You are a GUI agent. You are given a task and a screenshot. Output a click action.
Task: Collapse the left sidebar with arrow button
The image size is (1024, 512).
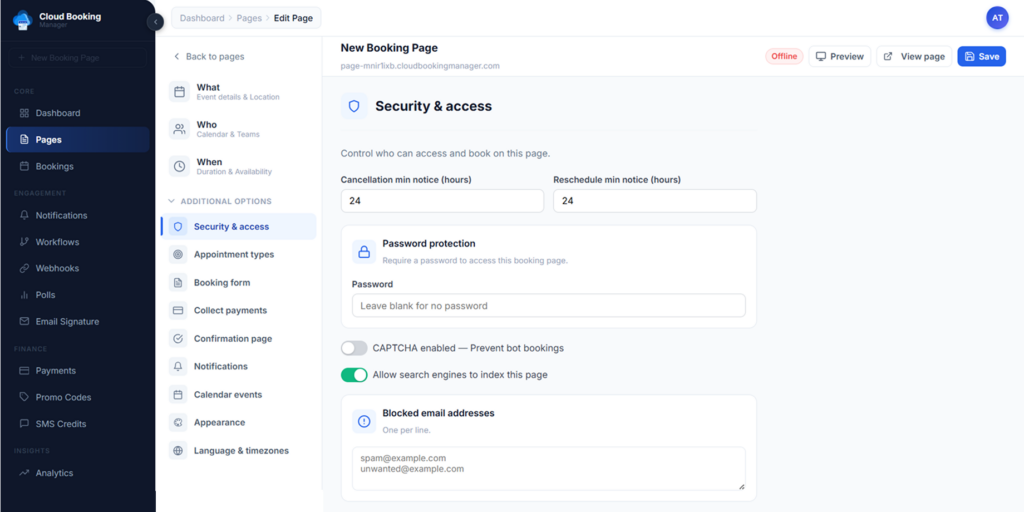click(155, 22)
